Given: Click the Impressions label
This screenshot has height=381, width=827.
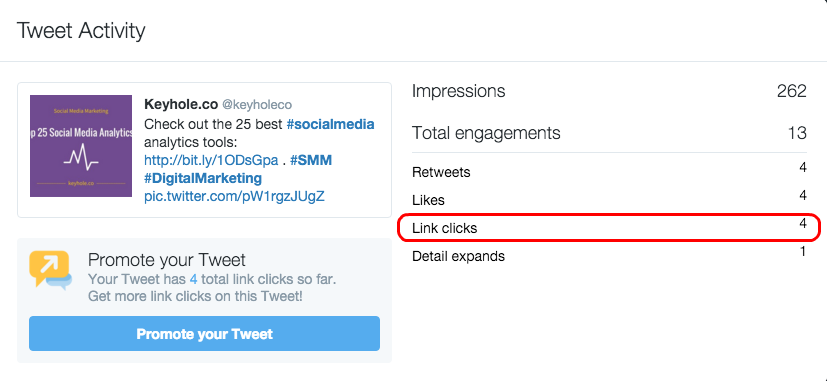Looking at the screenshot, I should (458, 91).
